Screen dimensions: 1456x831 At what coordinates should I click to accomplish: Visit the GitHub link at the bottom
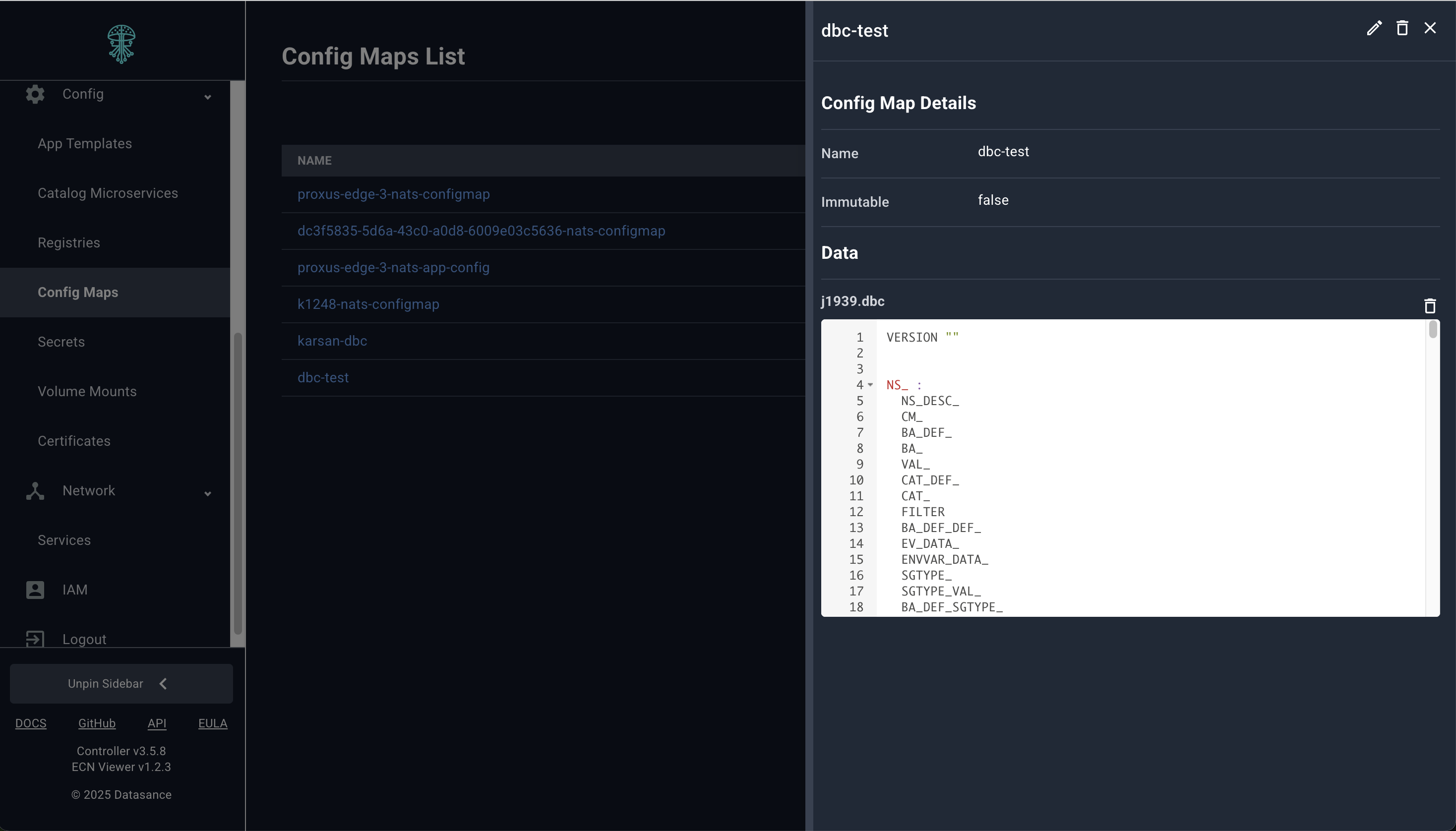tap(97, 722)
